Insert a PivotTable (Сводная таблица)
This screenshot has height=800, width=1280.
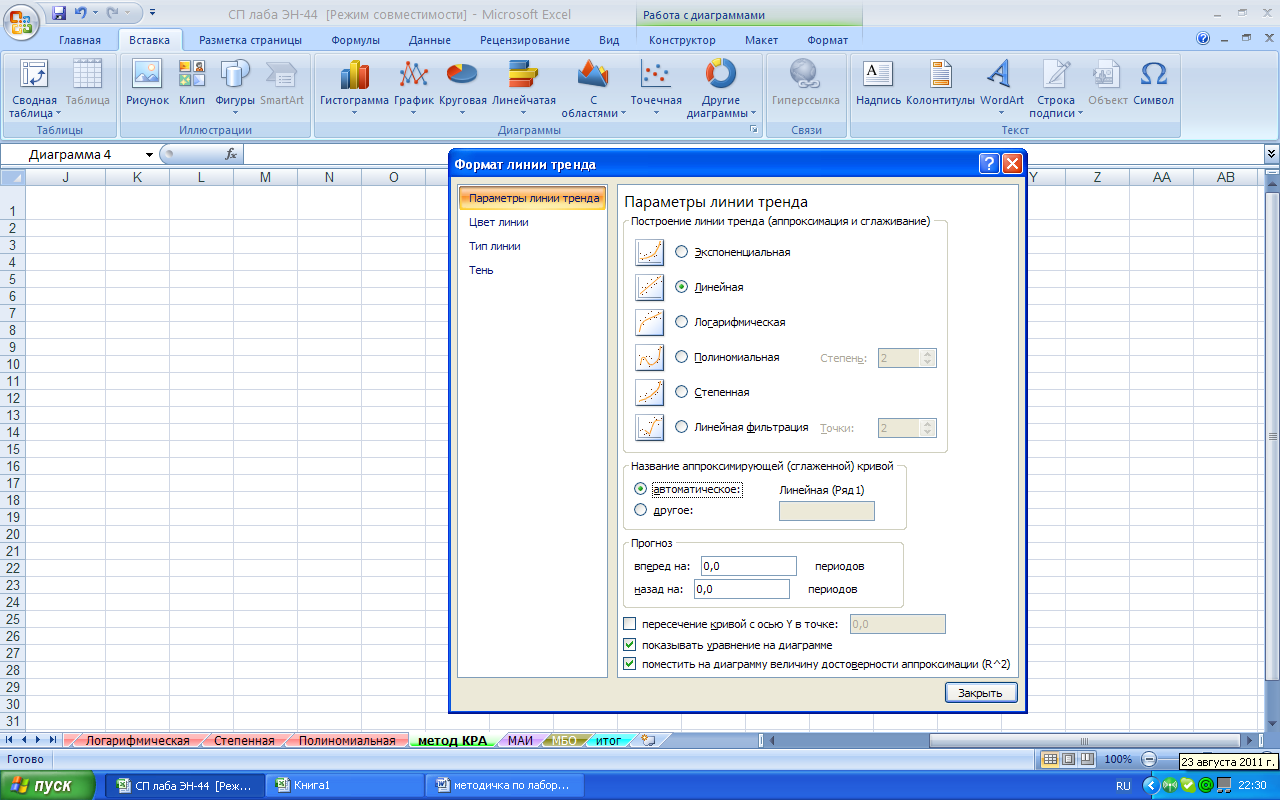click(35, 88)
